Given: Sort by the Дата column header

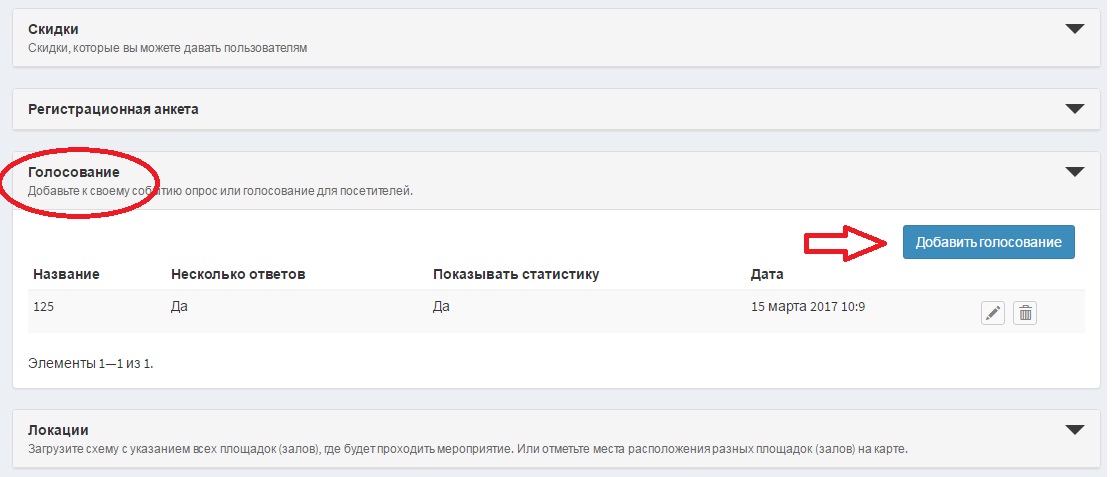Looking at the screenshot, I should click(767, 274).
